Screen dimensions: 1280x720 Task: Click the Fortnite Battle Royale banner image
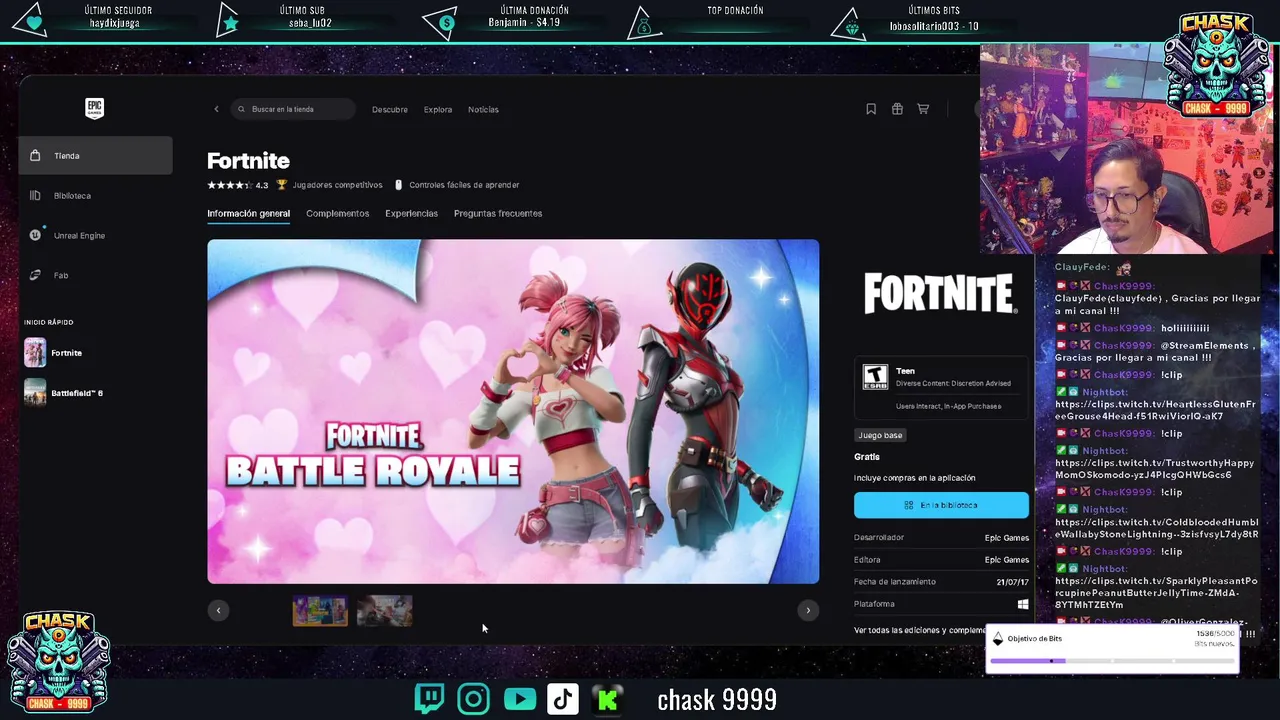(513, 411)
